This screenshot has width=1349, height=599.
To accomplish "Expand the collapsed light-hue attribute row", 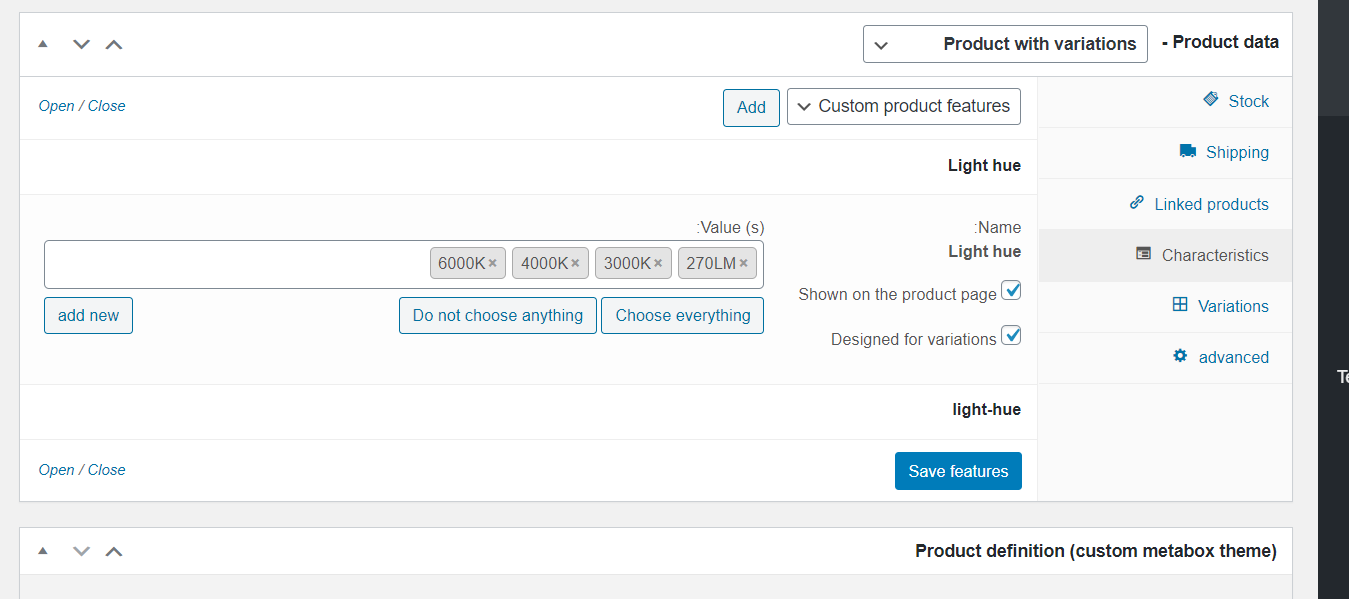I will pyautogui.click(x=986, y=409).
